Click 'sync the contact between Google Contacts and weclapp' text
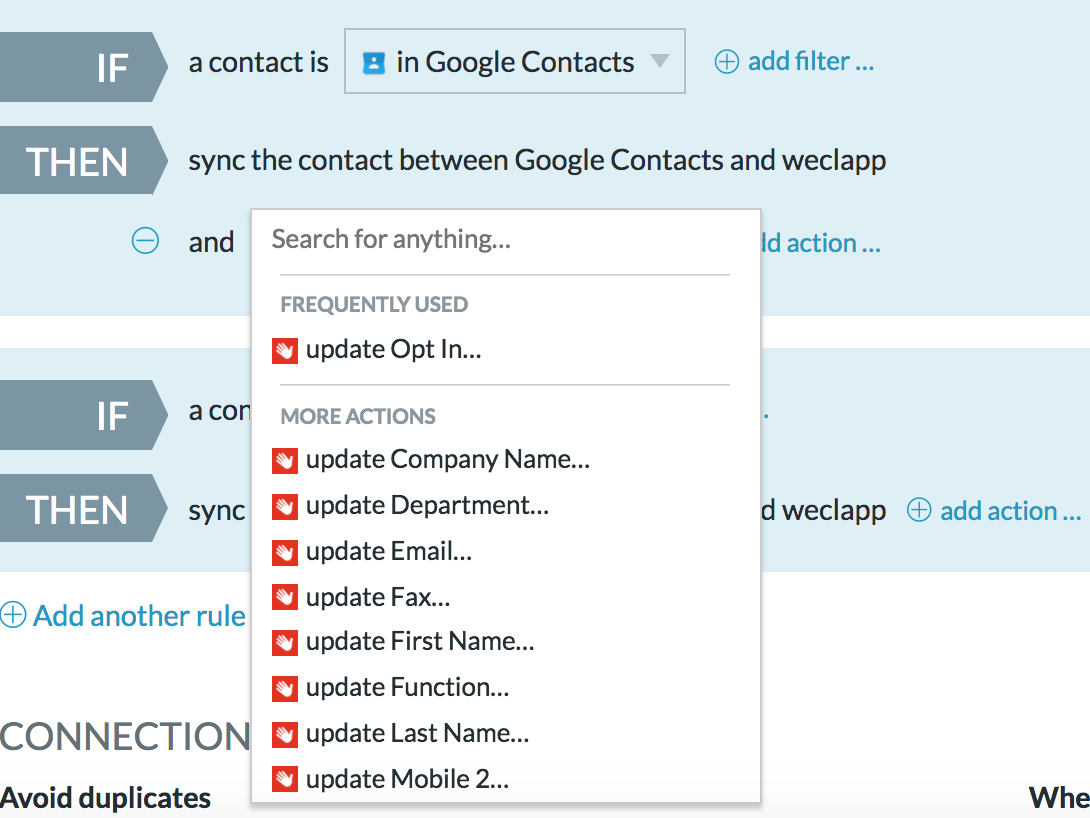 click(537, 161)
